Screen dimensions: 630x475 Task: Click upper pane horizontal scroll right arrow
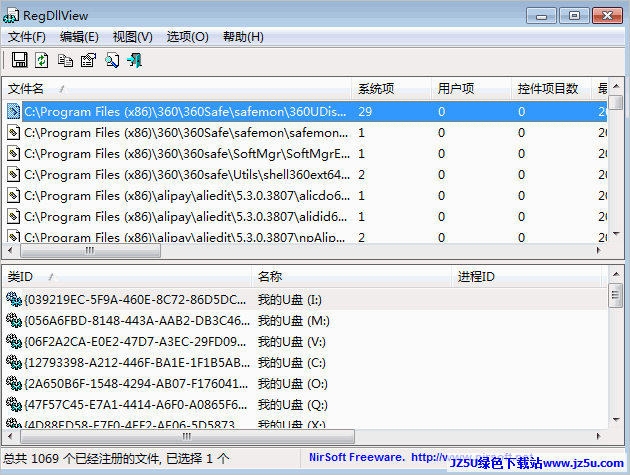point(599,250)
